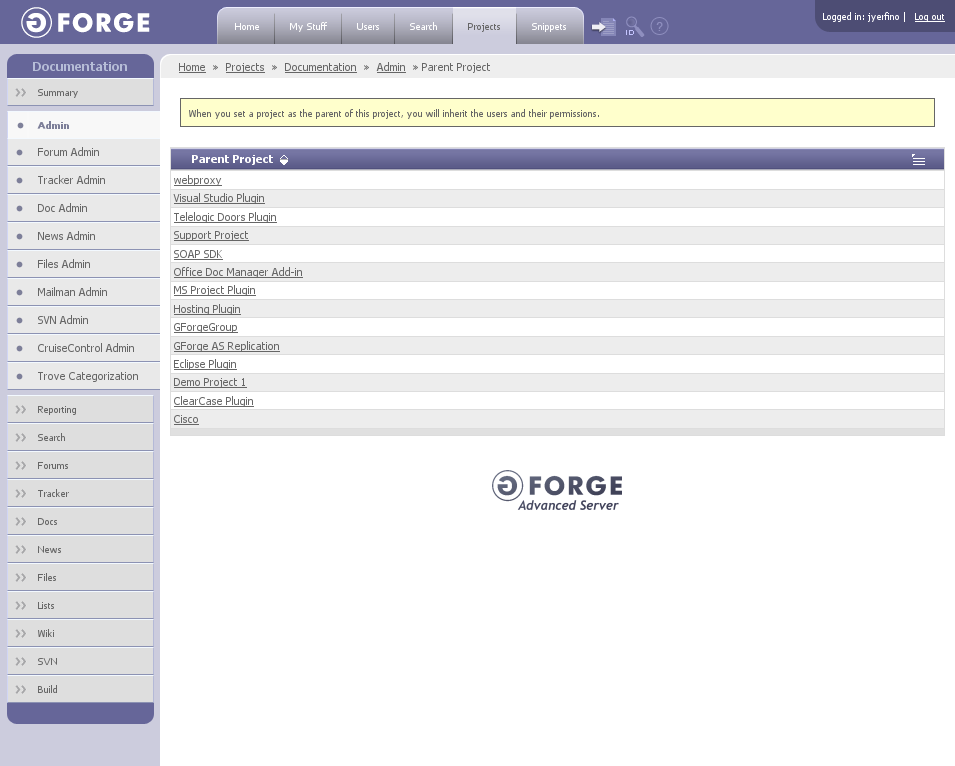Choose SOAP SDK as parent project
Image resolution: width=955 pixels, height=766 pixels.
pyautogui.click(x=198, y=254)
